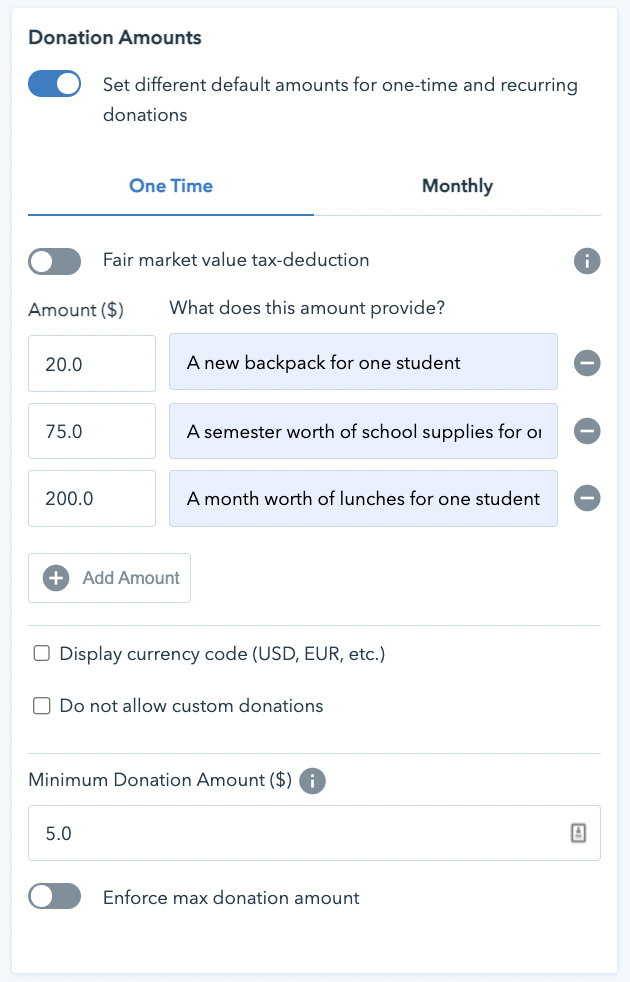Viewport: 630px width, 982px height.
Task: Remove the 75.0 school supplies row
Action: (587, 431)
